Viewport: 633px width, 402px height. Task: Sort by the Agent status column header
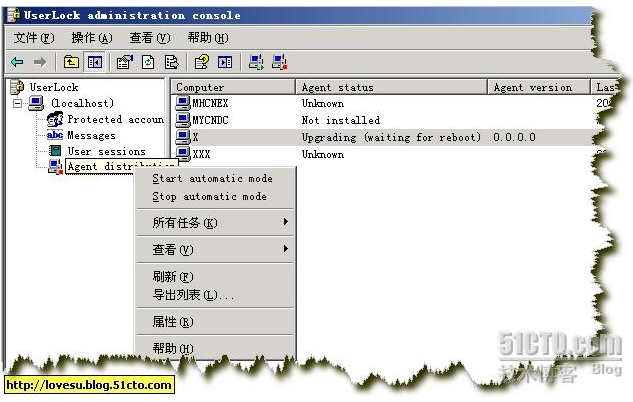click(392, 87)
